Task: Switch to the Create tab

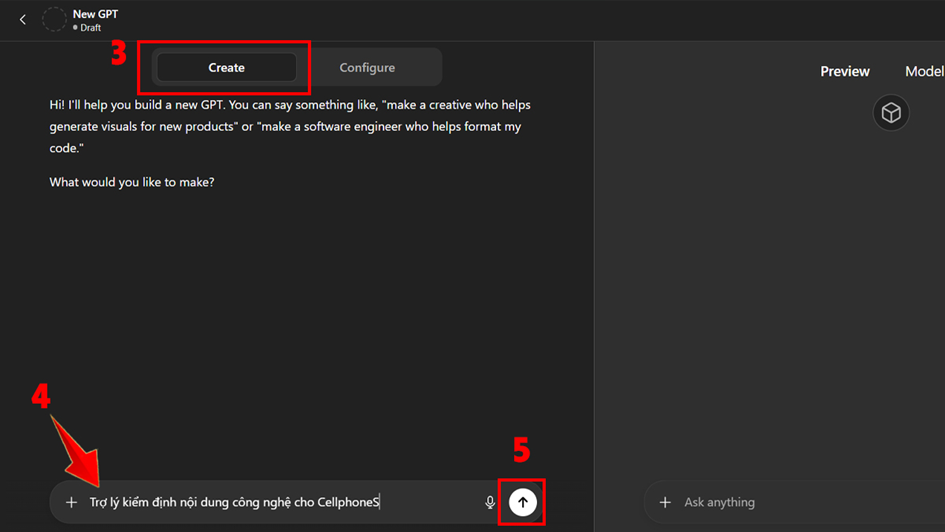Action: (x=226, y=68)
